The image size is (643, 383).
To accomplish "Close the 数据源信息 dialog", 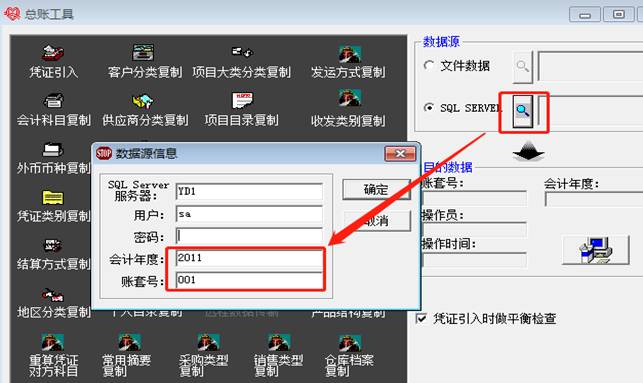I will tap(400, 154).
